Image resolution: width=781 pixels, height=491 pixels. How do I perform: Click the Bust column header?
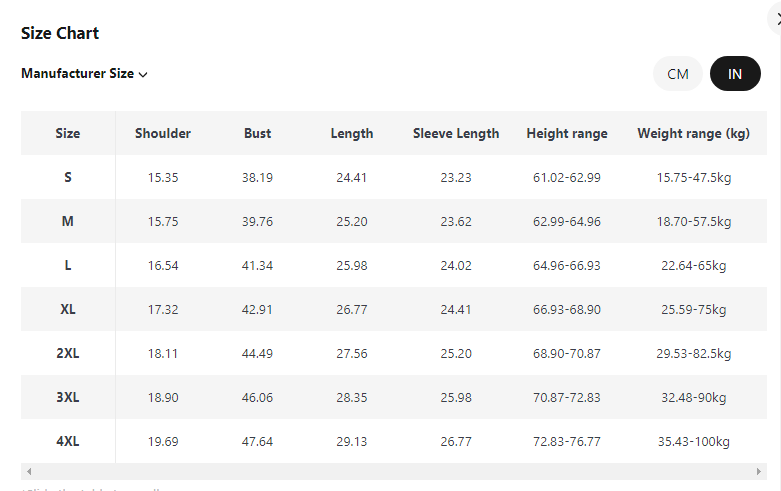(257, 133)
